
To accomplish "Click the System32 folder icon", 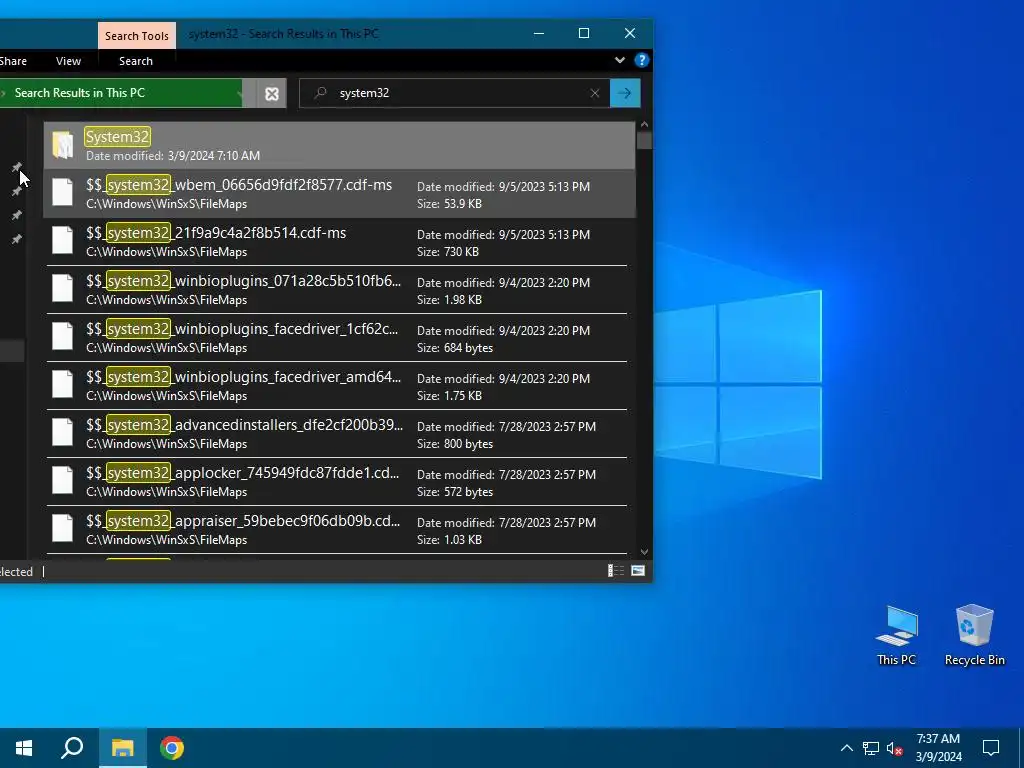I will (63, 144).
